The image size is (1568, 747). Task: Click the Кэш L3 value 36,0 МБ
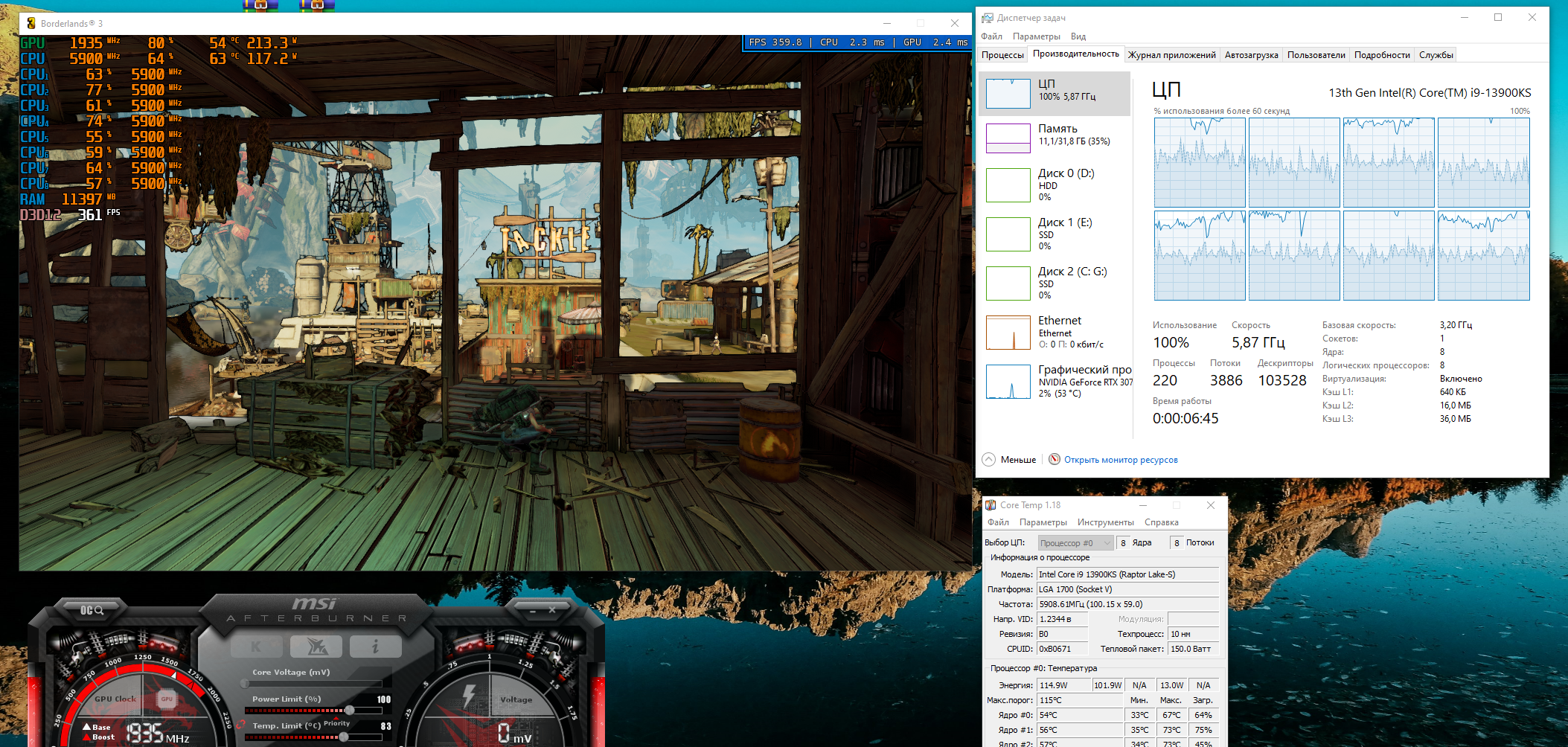pyautogui.click(x=1455, y=419)
